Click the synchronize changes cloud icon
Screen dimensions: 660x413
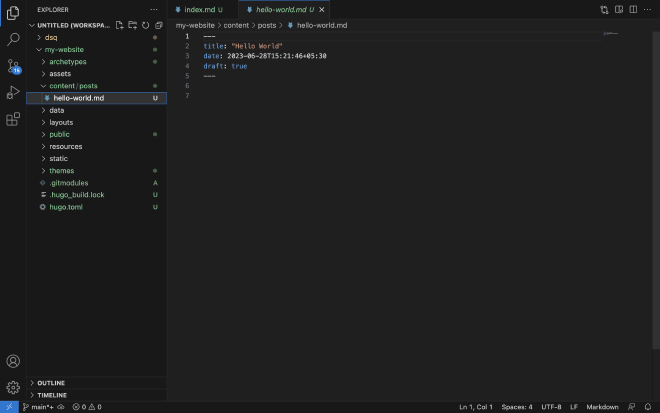tap(61, 407)
